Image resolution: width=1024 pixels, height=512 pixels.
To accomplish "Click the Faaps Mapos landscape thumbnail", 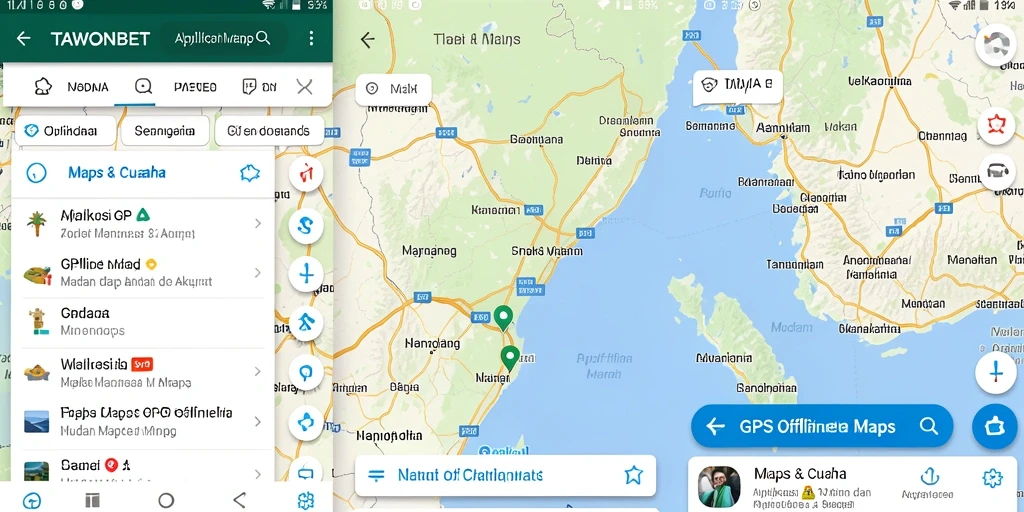I will [x=37, y=421].
